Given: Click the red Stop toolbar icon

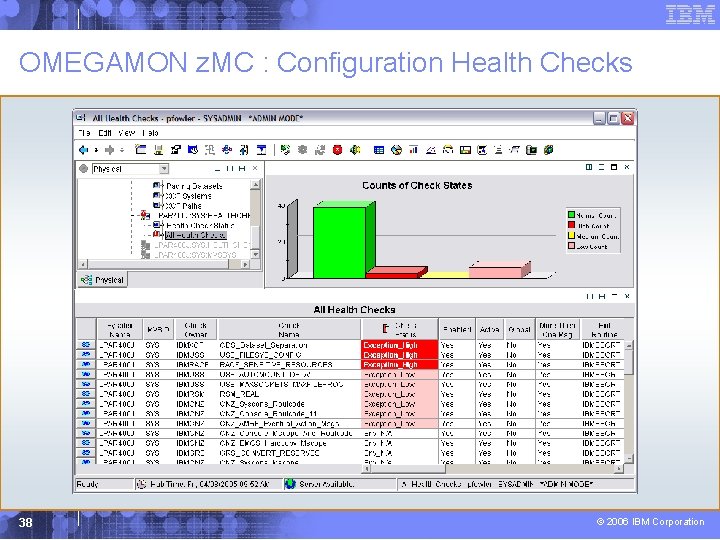Looking at the screenshot, I should point(338,150).
